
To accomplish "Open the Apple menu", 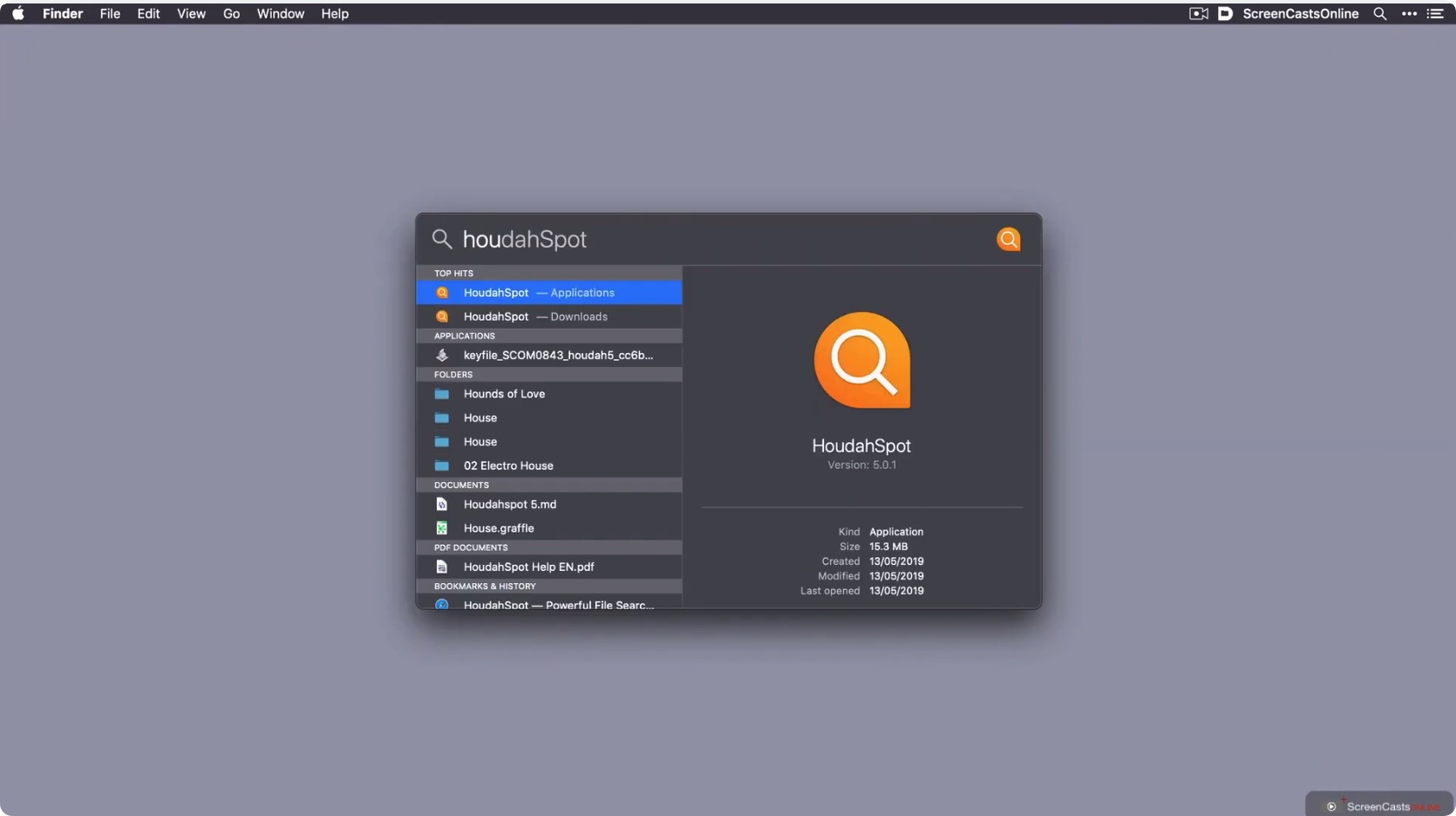I will (x=18, y=14).
